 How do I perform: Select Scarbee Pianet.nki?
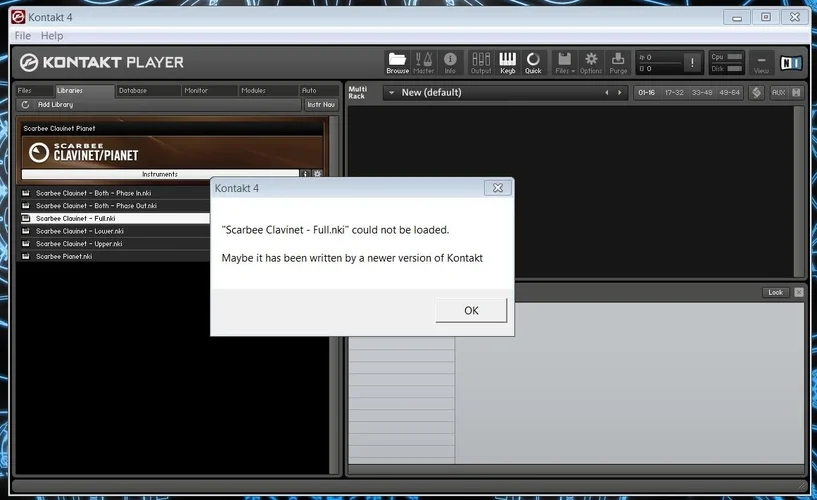(115, 256)
